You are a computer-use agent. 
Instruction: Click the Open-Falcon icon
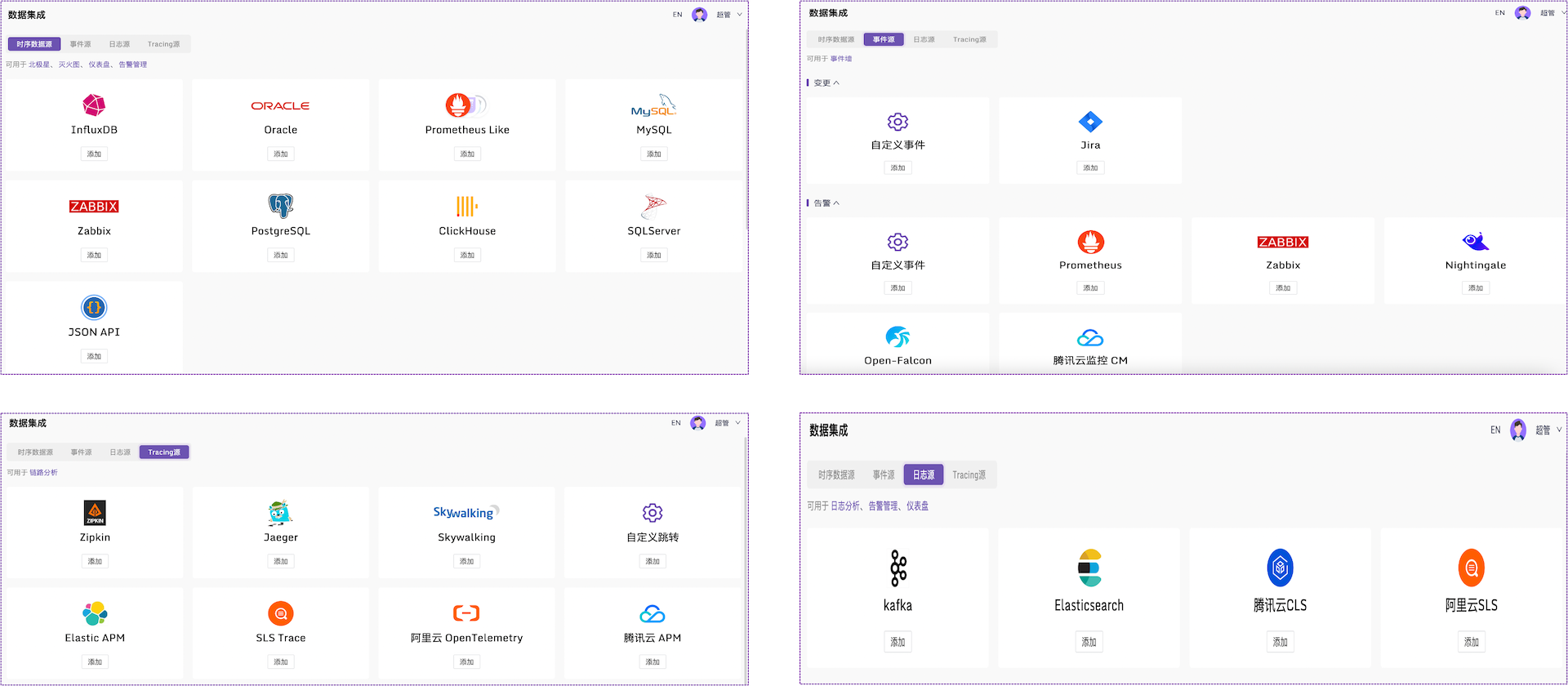[898, 337]
